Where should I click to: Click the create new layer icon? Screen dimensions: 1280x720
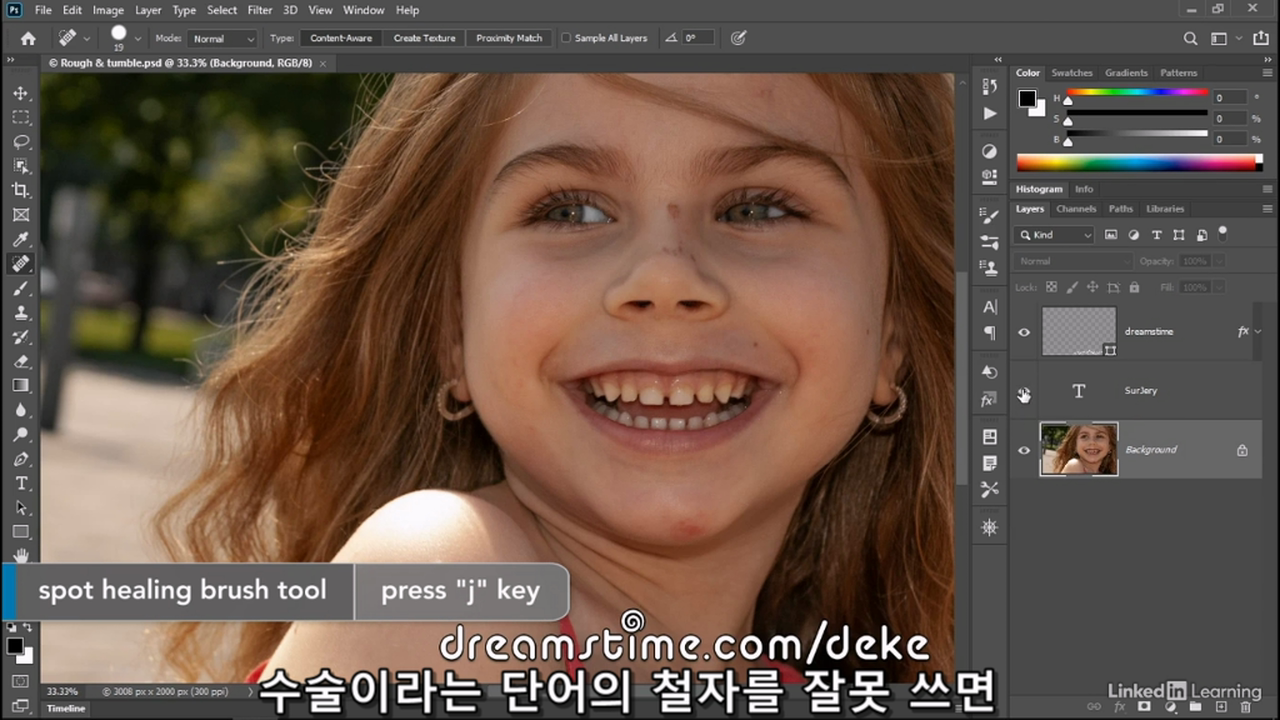pos(1220,707)
